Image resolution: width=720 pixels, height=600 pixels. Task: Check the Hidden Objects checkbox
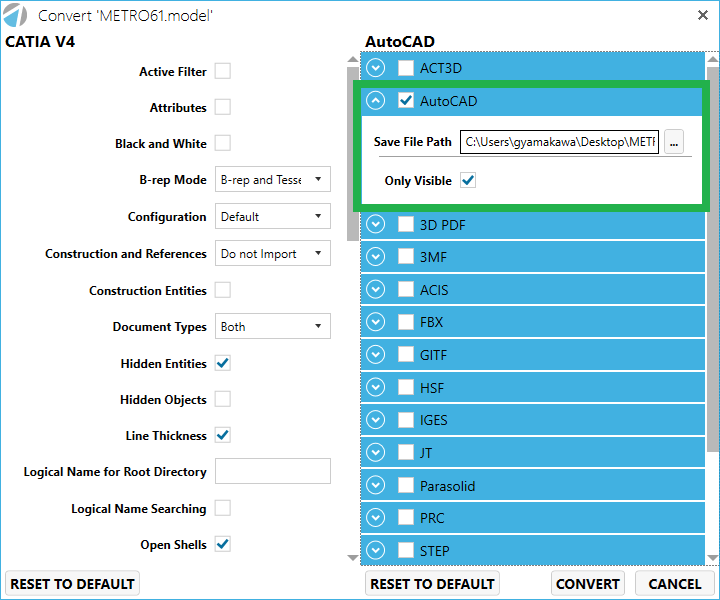[223, 399]
